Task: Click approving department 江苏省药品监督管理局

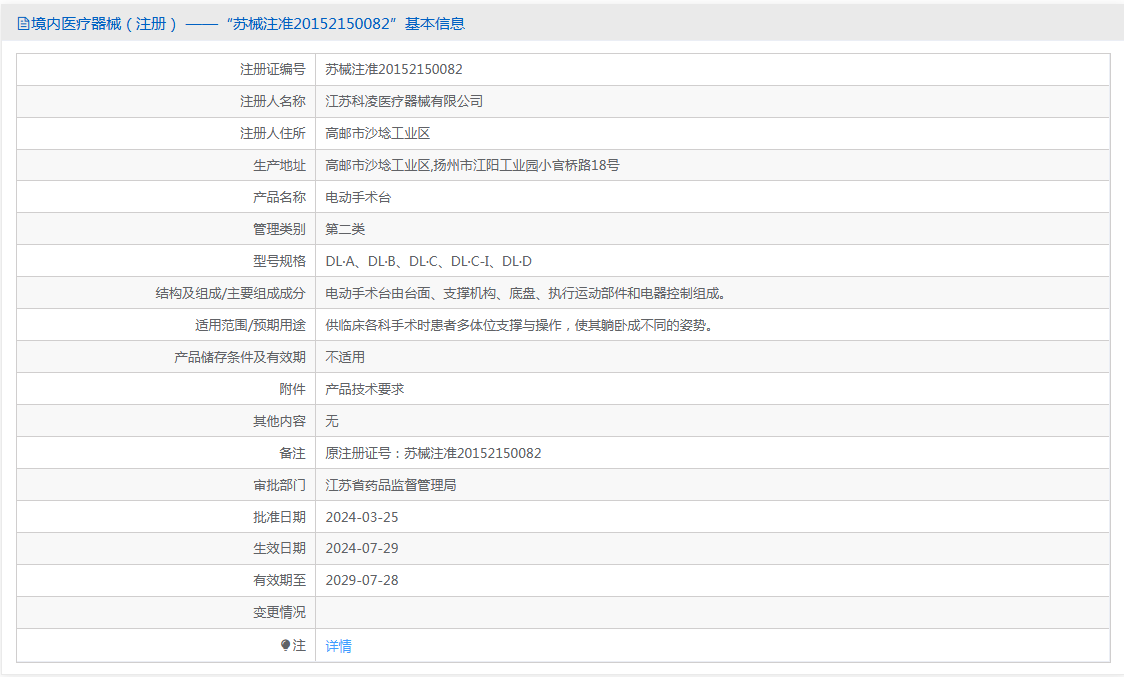Action: pos(391,486)
